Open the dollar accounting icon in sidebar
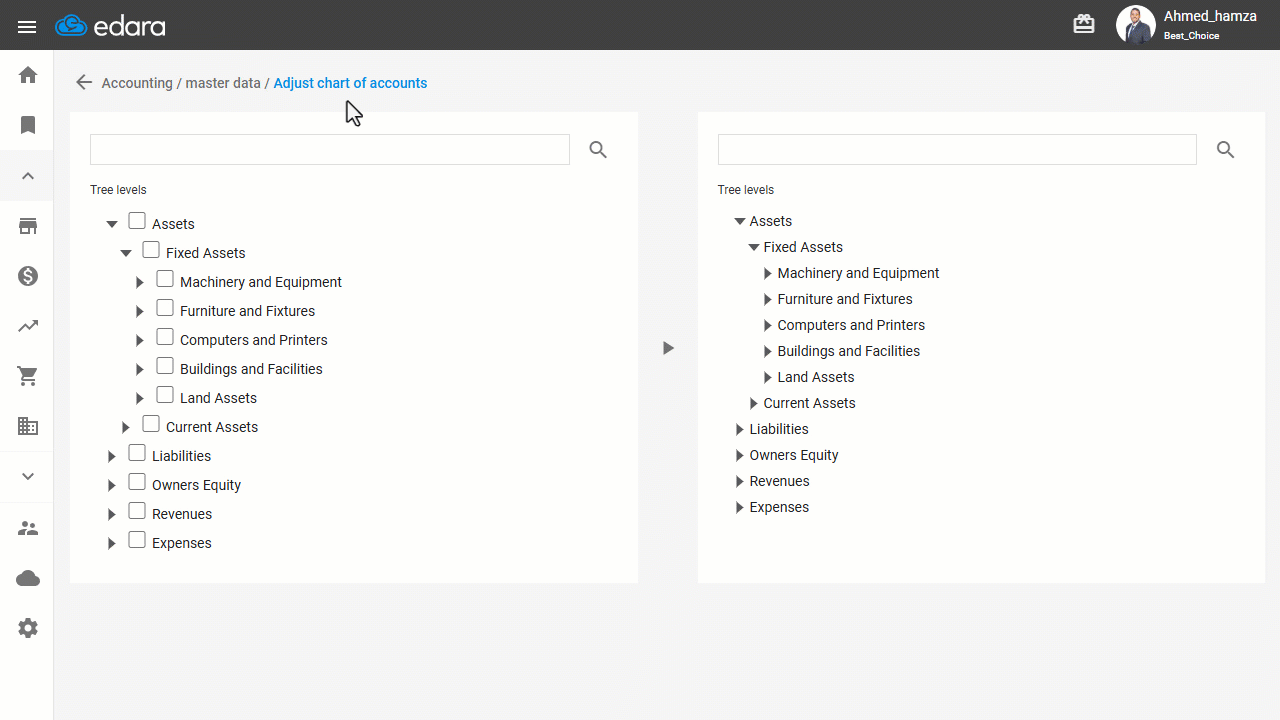The image size is (1280, 720). pyautogui.click(x=28, y=276)
